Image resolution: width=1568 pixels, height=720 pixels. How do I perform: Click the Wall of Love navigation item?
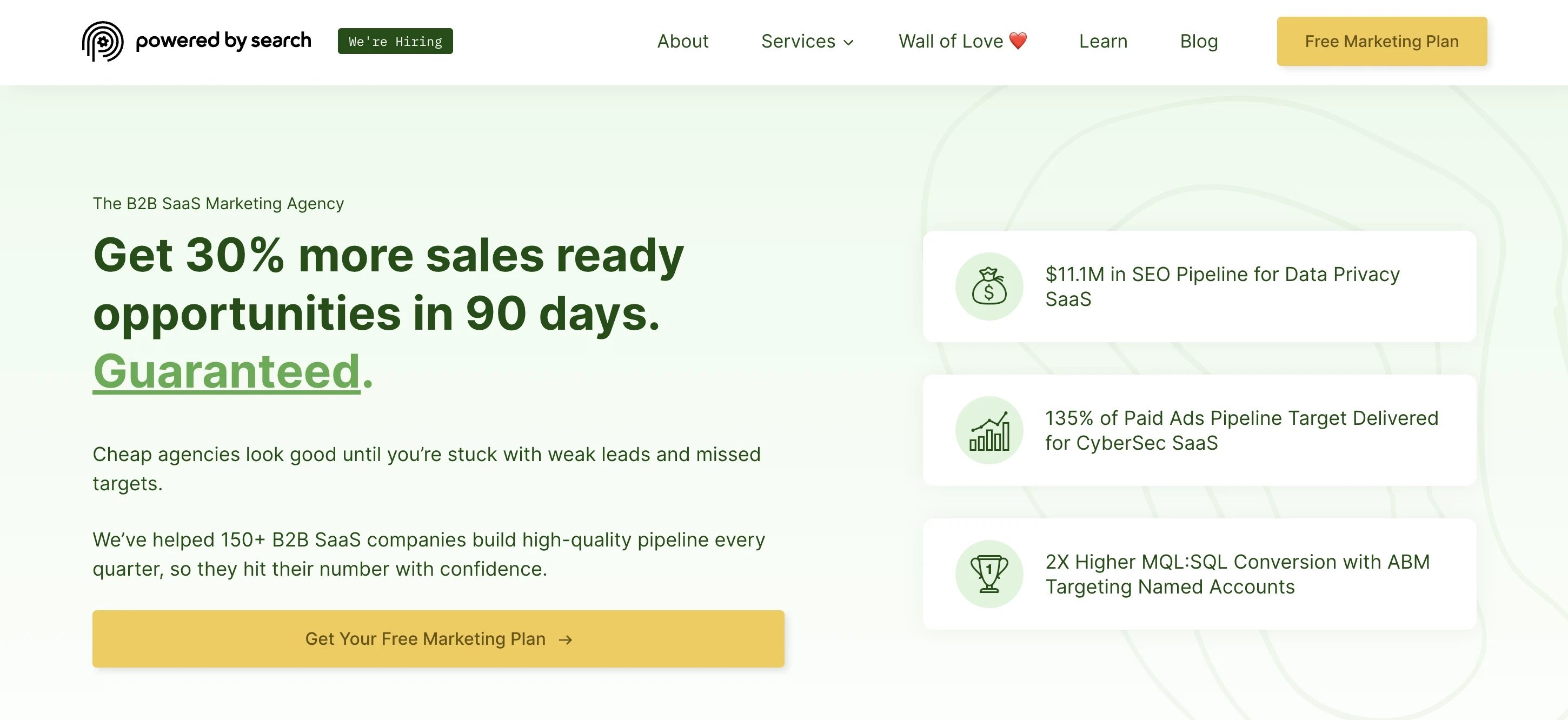pyautogui.click(x=951, y=41)
